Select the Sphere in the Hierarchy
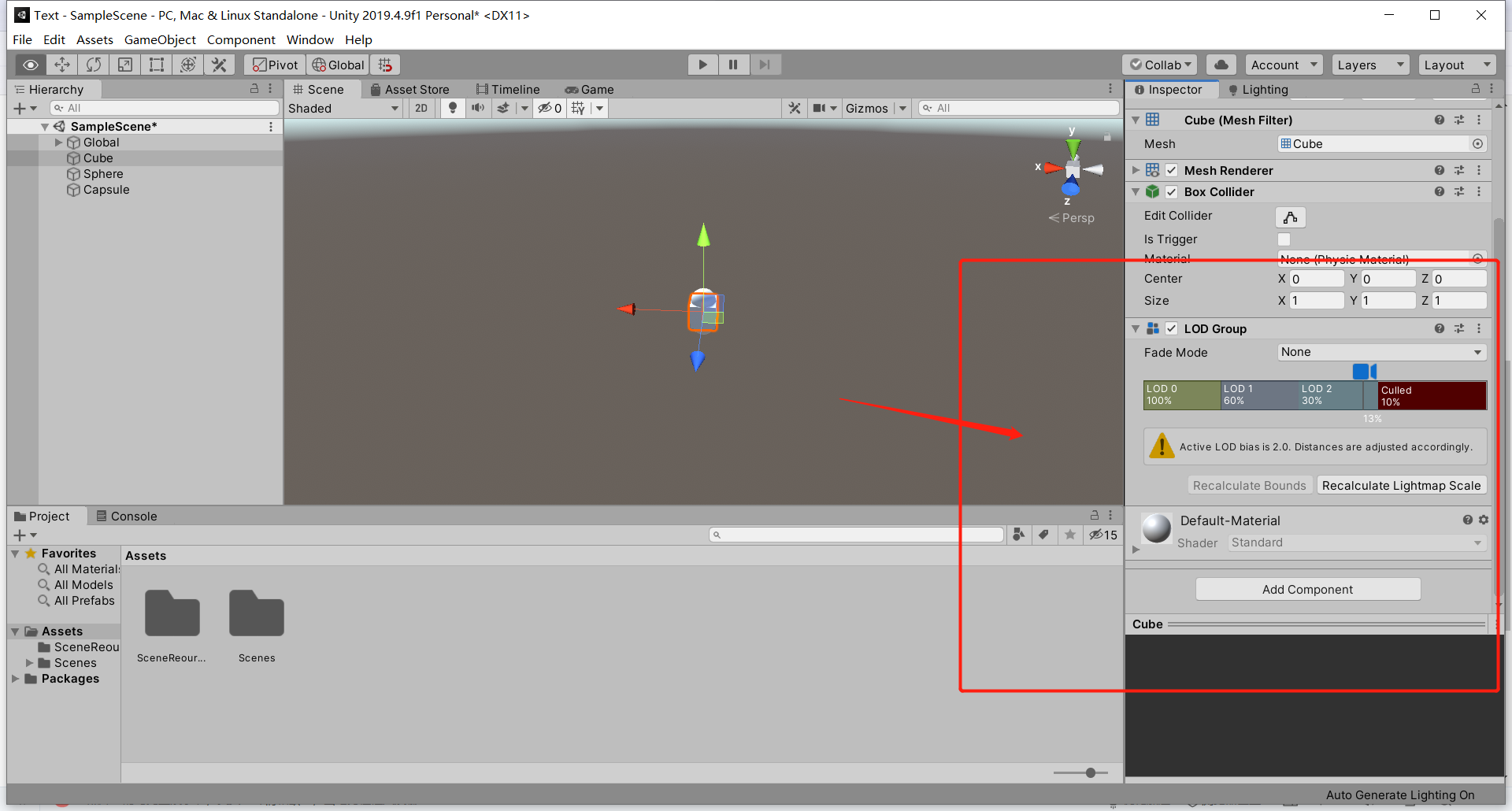Image resolution: width=1512 pixels, height=811 pixels. 103,173
